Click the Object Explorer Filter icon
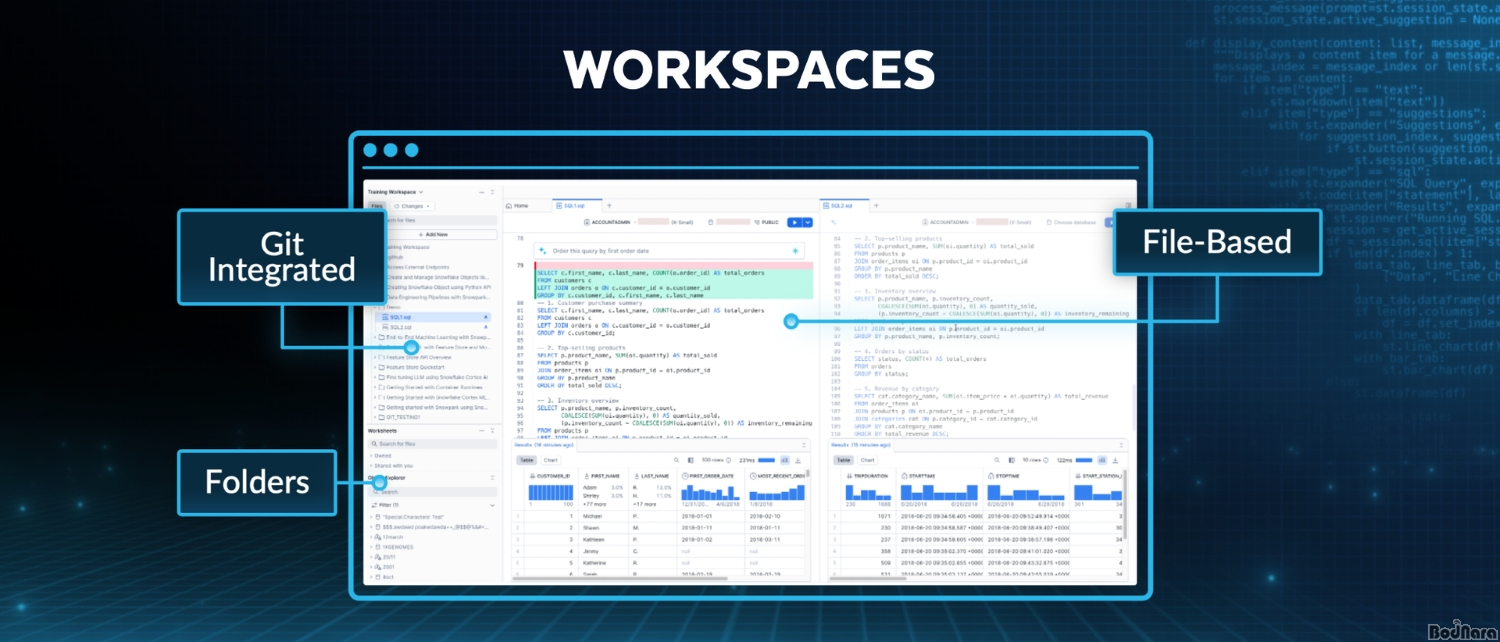This screenshot has width=1500, height=642. (372, 505)
